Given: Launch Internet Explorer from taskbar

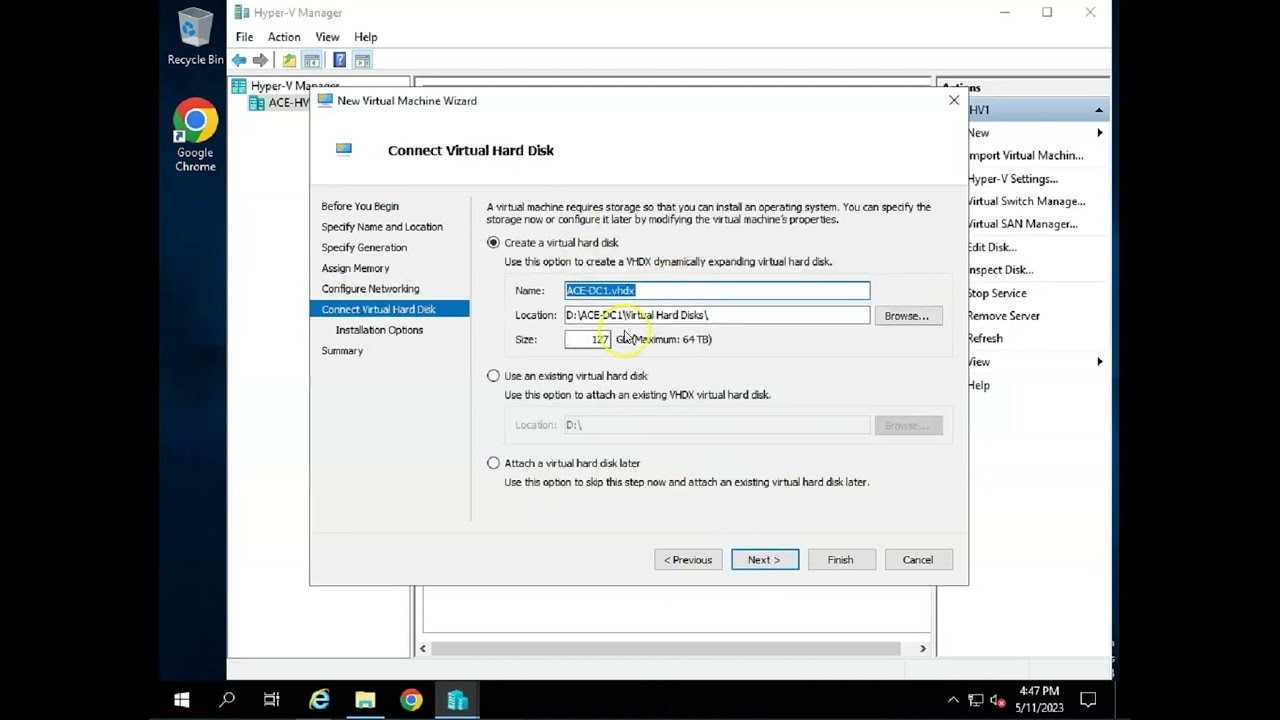Looking at the screenshot, I should 319,700.
